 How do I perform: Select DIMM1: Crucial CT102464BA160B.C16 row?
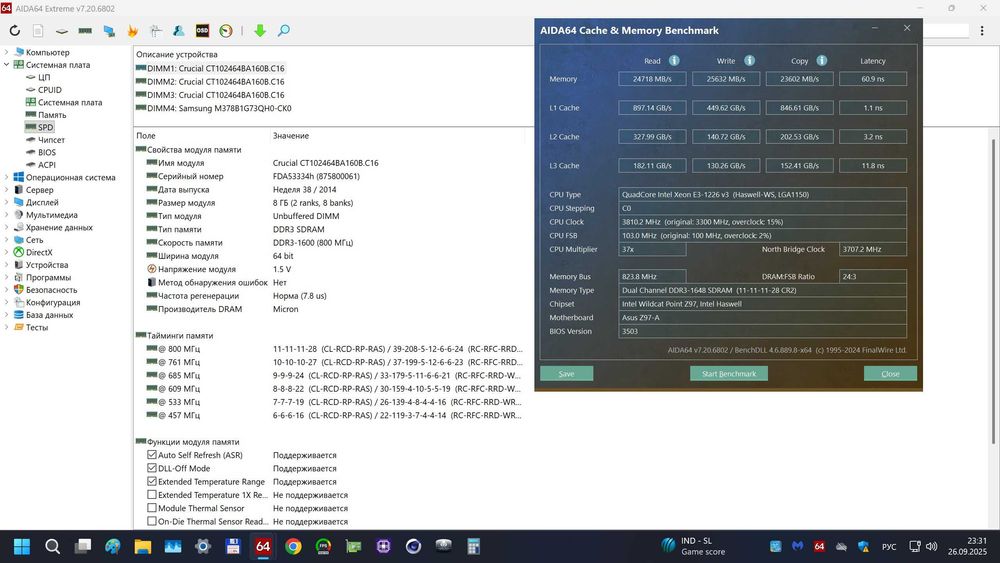pyautogui.click(x=216, y=68)
